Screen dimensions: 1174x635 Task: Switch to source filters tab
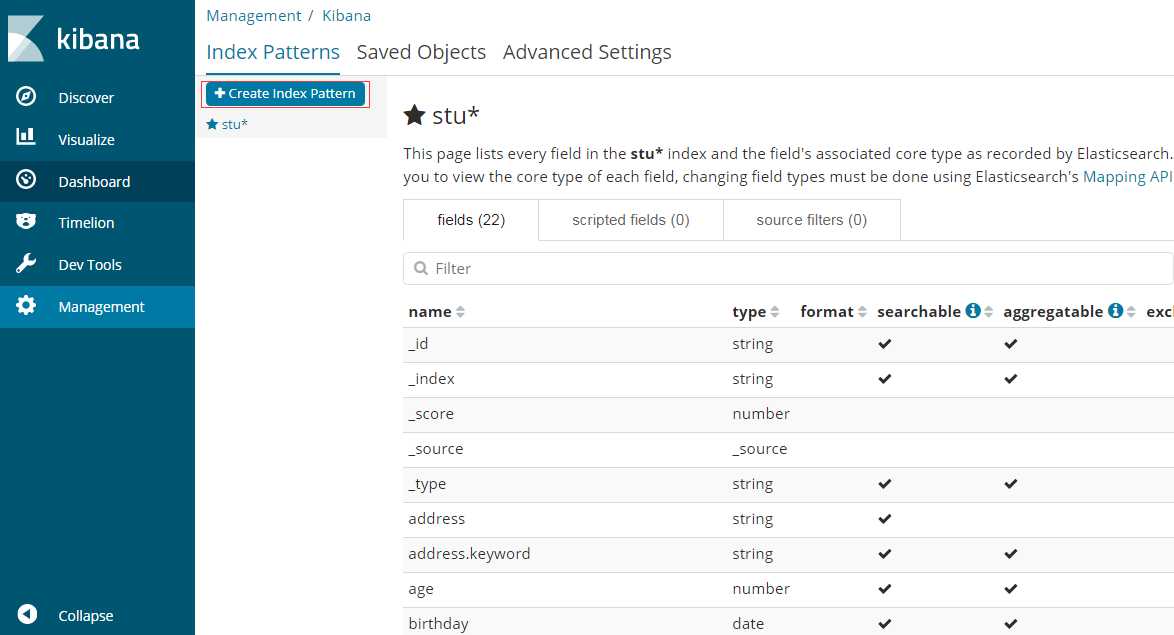812,220
